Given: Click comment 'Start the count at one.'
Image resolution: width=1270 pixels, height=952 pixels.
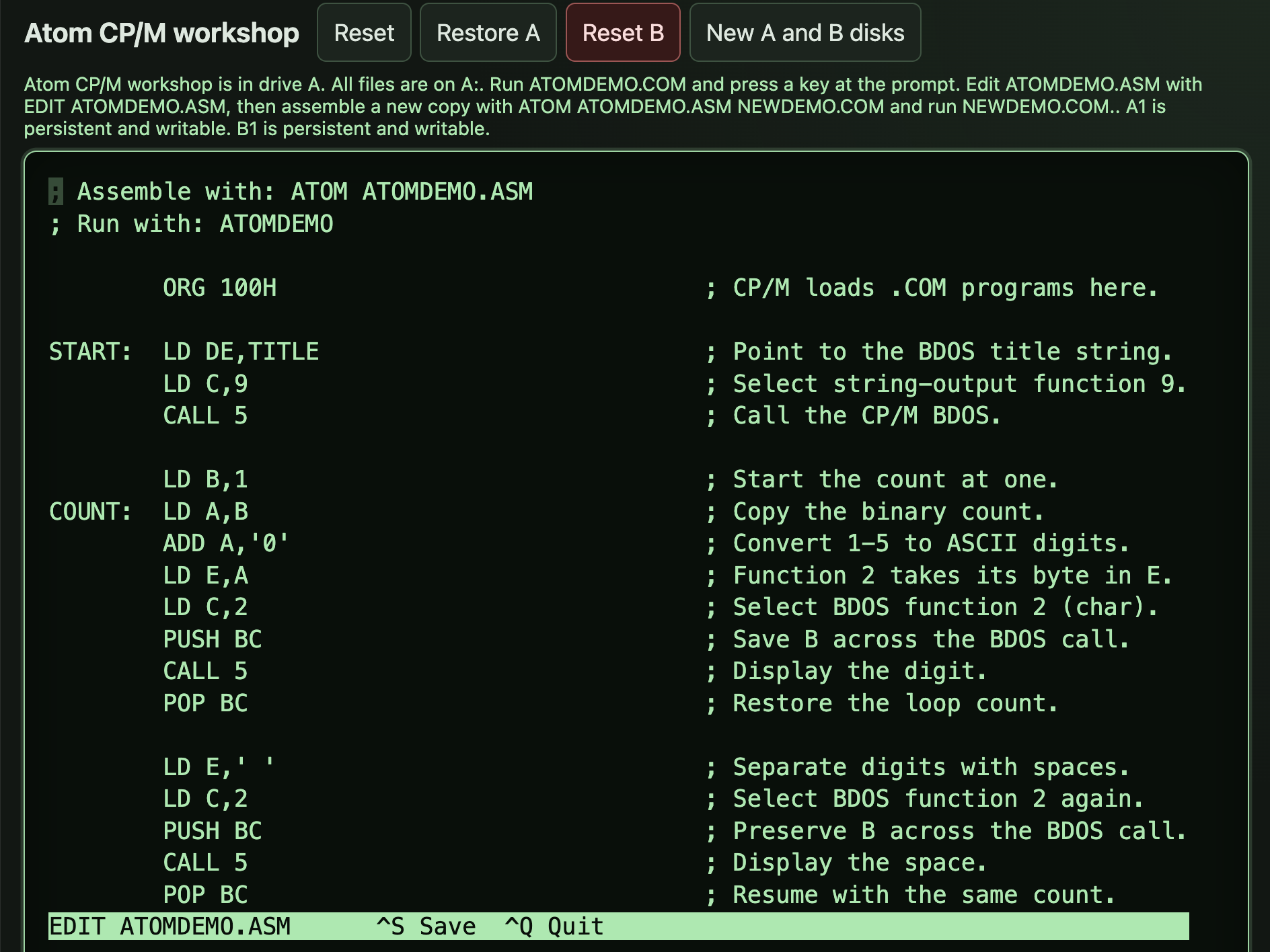Looking at the screenshot, I should coord(895,479).
